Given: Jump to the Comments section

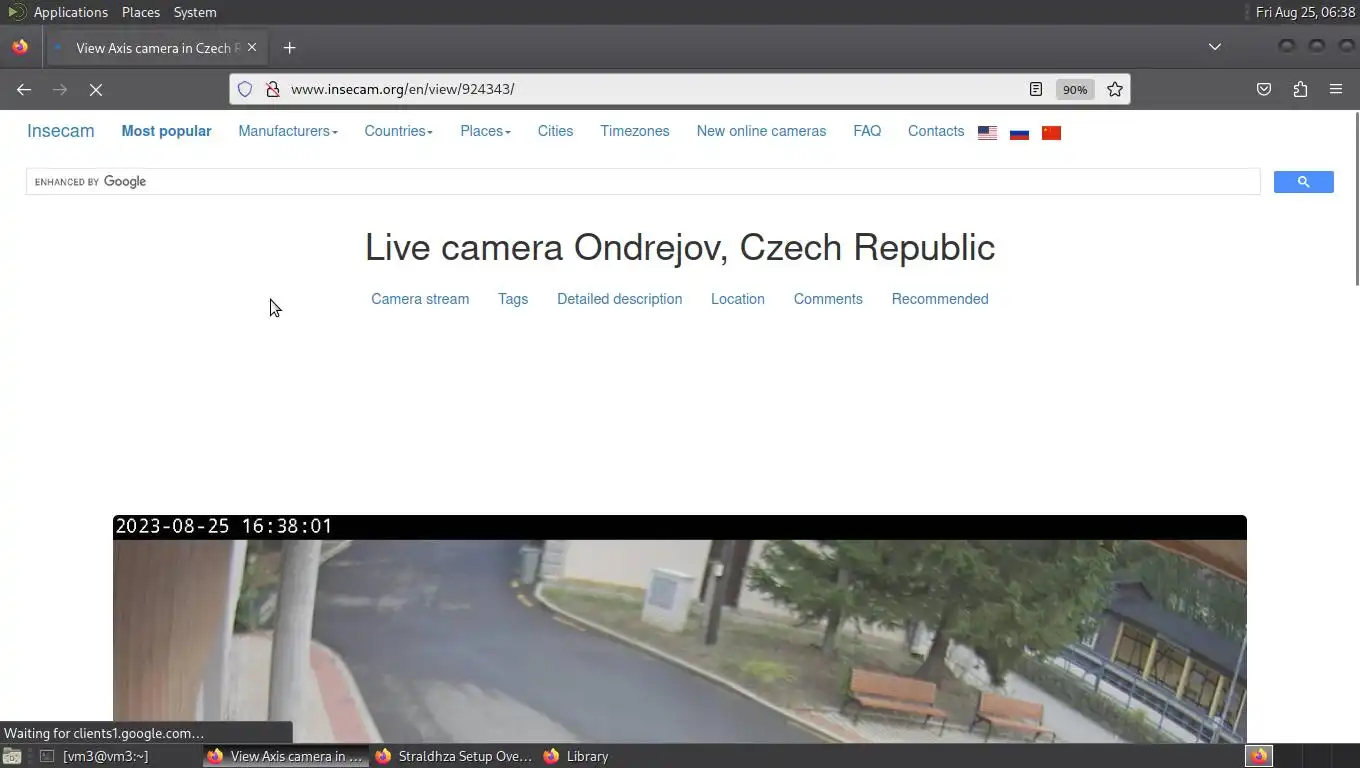Looking at the screenshot, I should (x=828, y=299).
